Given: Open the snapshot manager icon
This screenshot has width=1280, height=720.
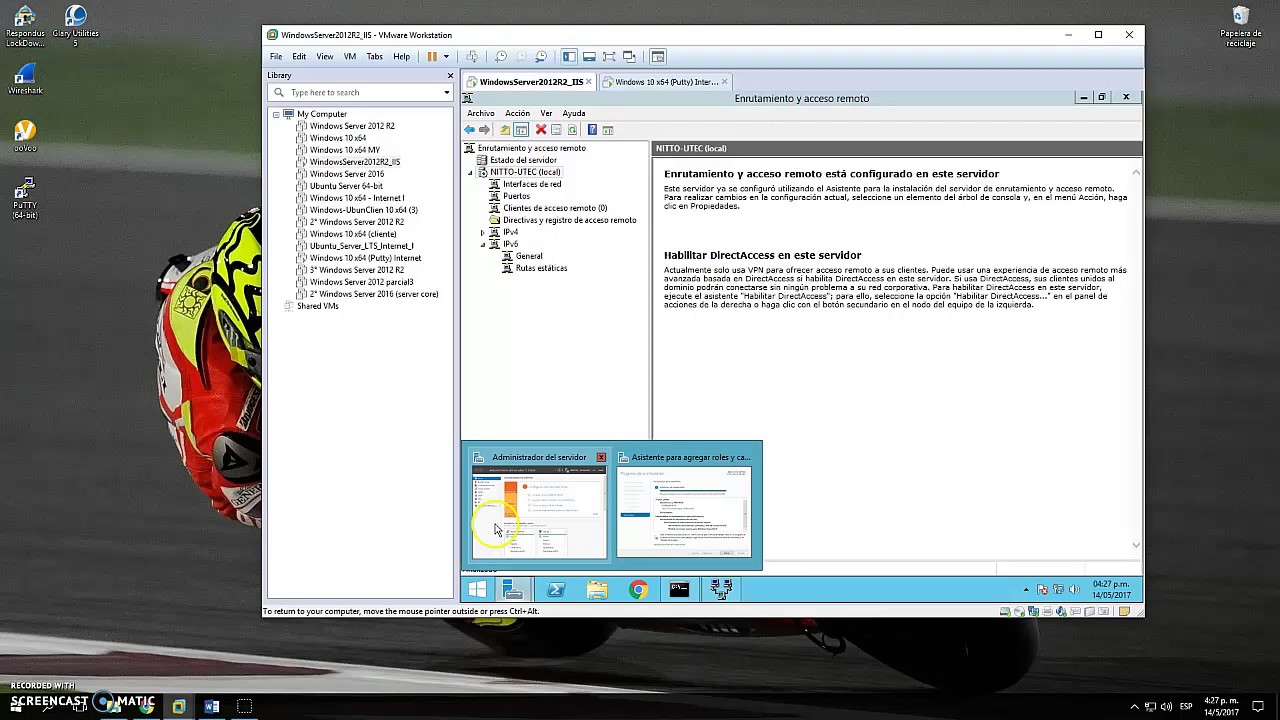Looking at the screenshot, I should [541, 57].
